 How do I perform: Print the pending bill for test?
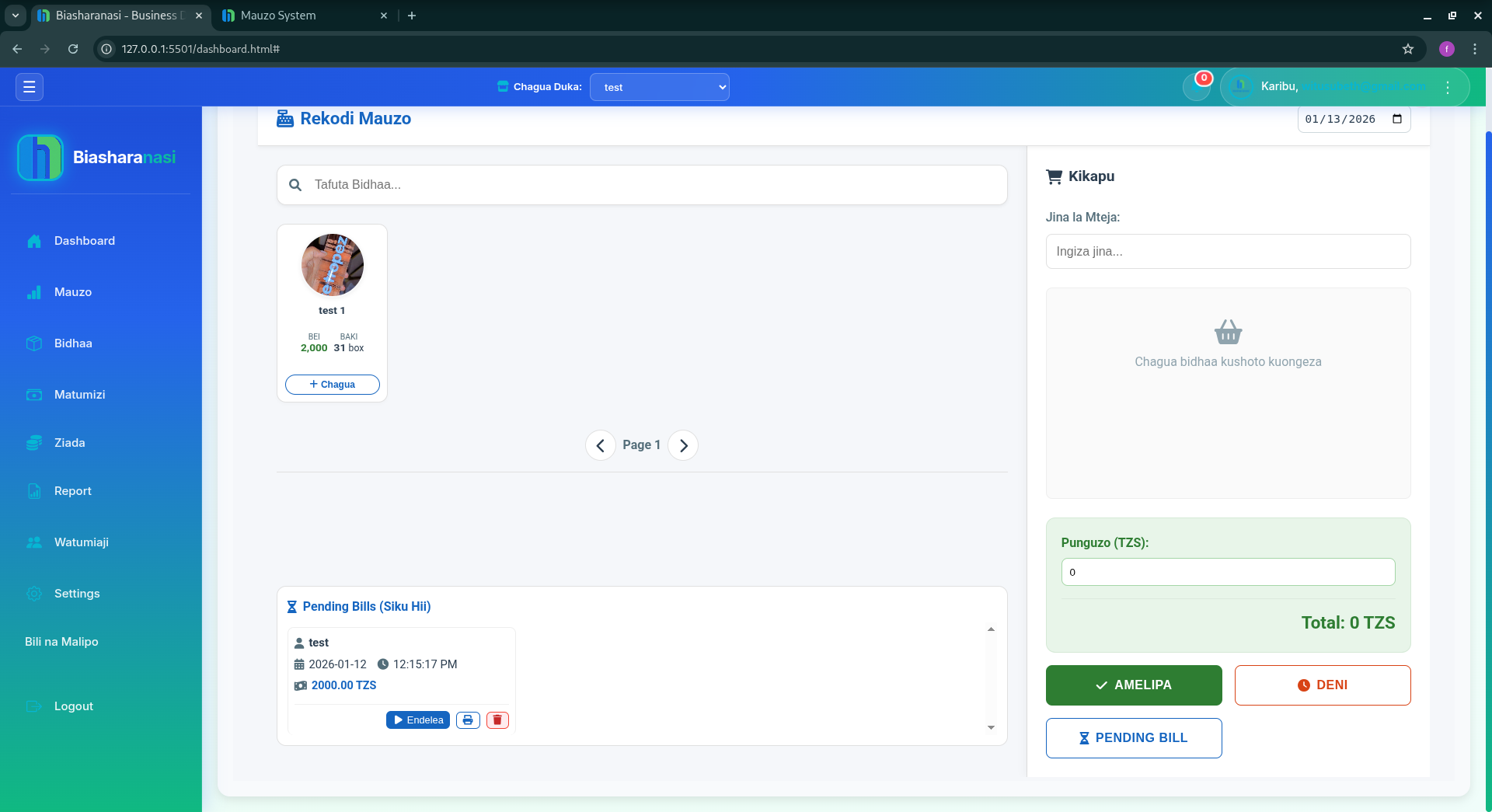pos(468,720)
